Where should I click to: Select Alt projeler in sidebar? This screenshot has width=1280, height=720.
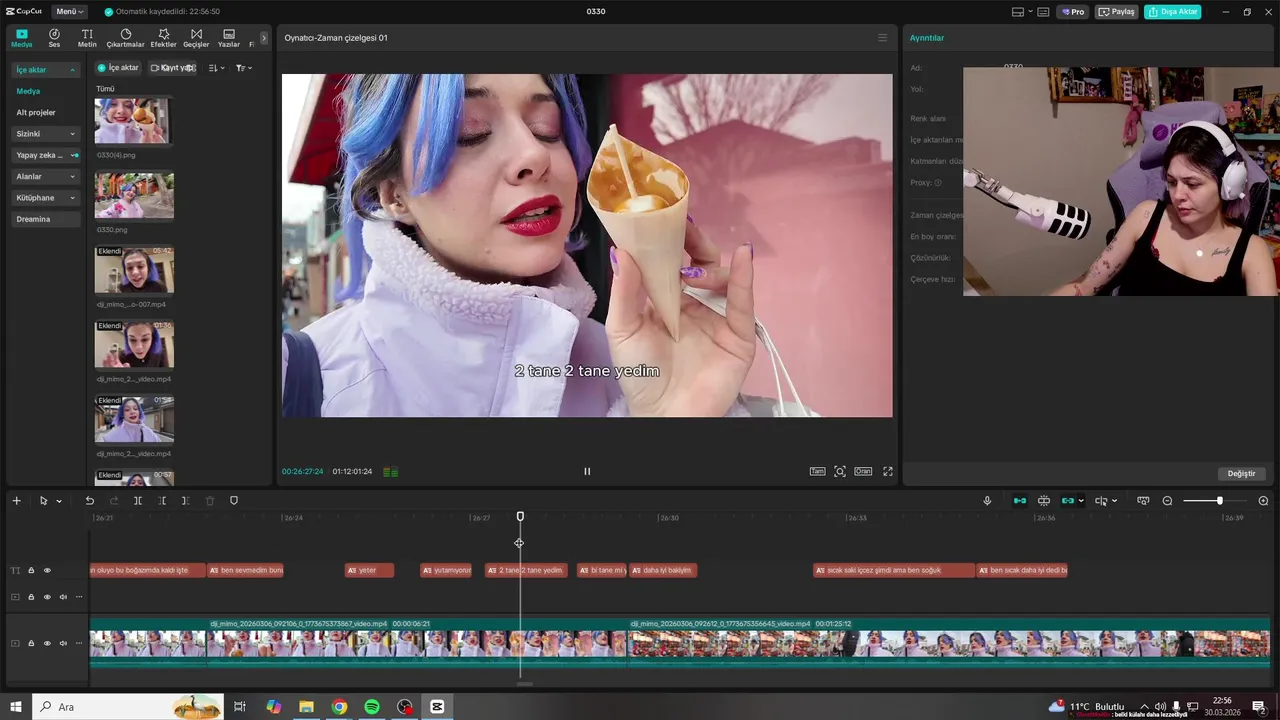(x=36, y=112)
